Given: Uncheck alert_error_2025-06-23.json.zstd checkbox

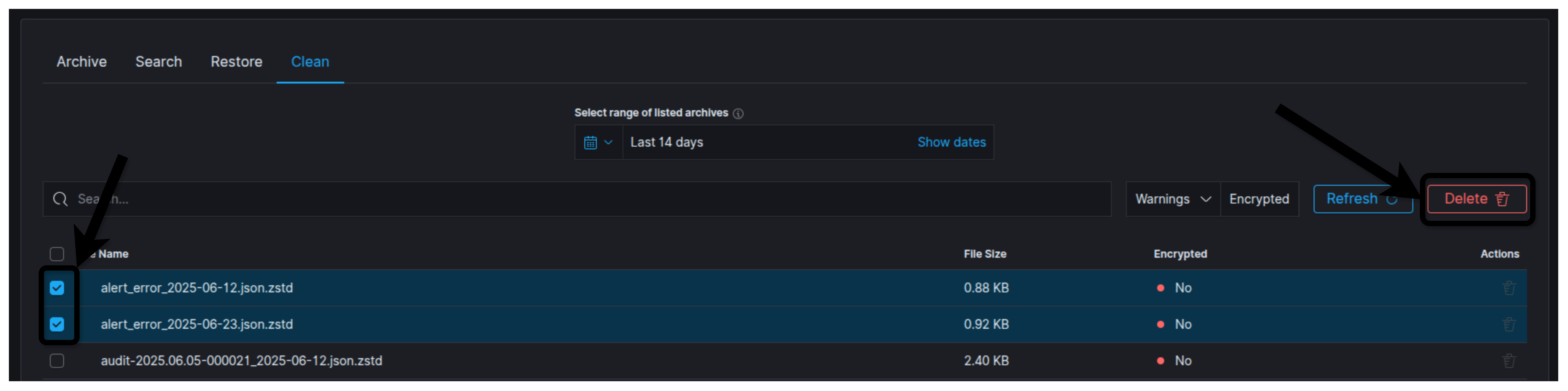Looking at the screenshot, I should click(x=57, y=324).
